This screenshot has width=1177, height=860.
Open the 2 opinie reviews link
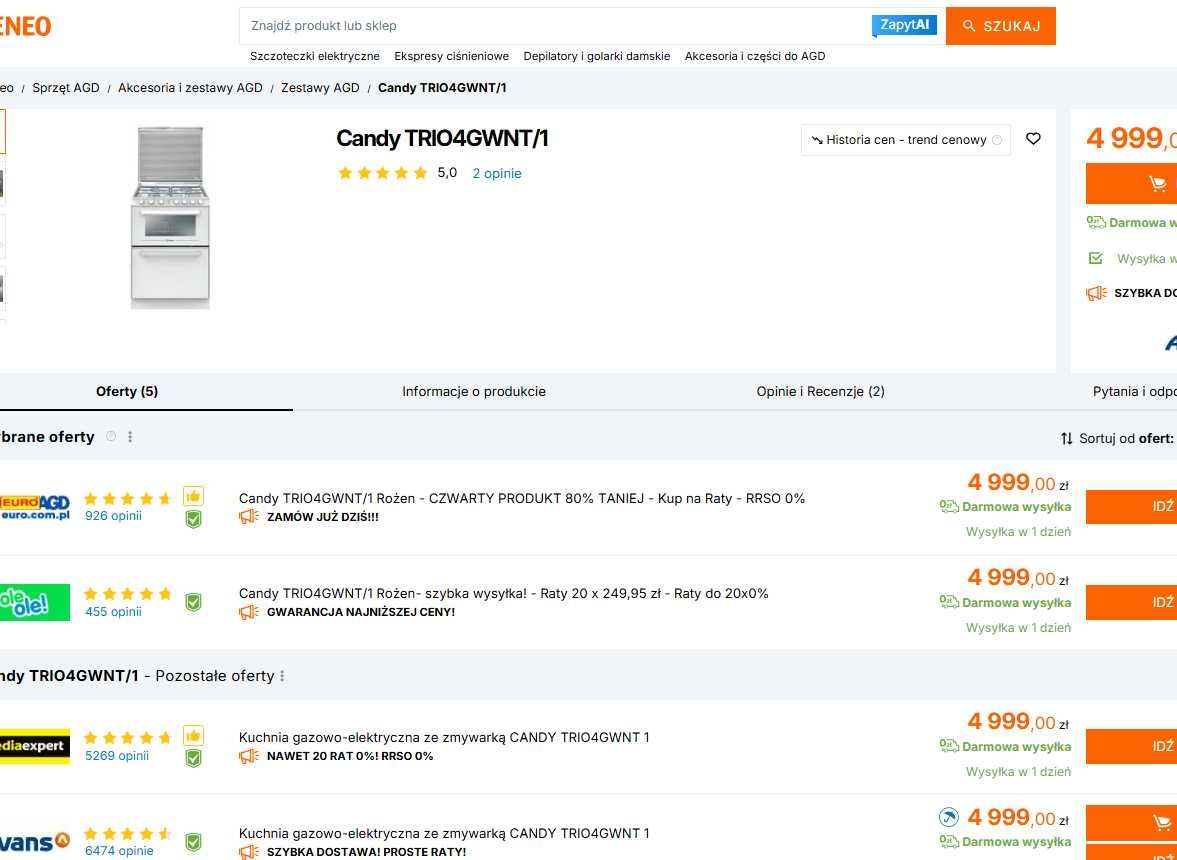click(496, 173)
